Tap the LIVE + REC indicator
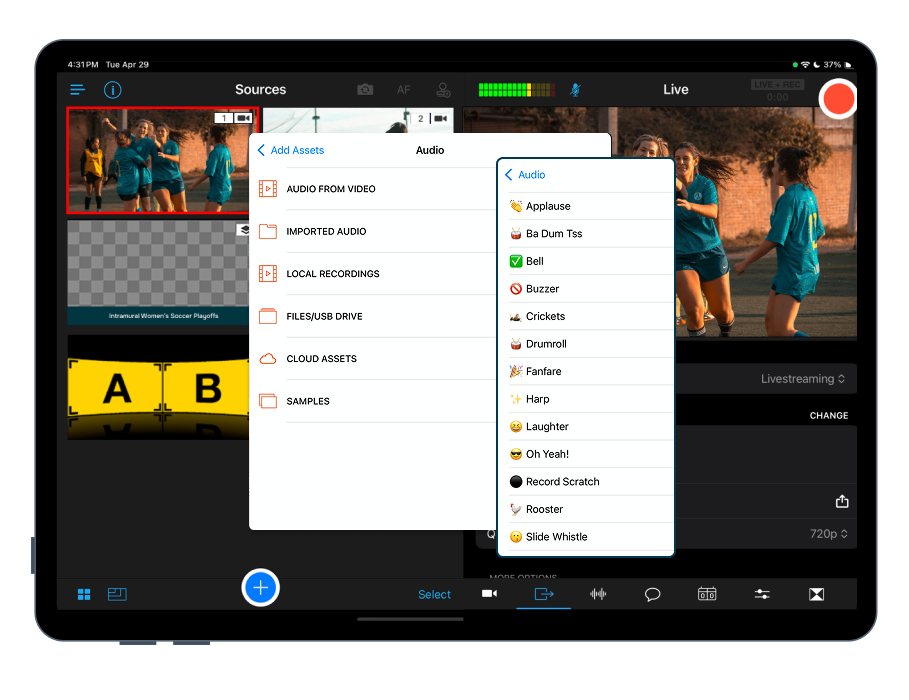 pyautogui.click(x=777, y=85)
